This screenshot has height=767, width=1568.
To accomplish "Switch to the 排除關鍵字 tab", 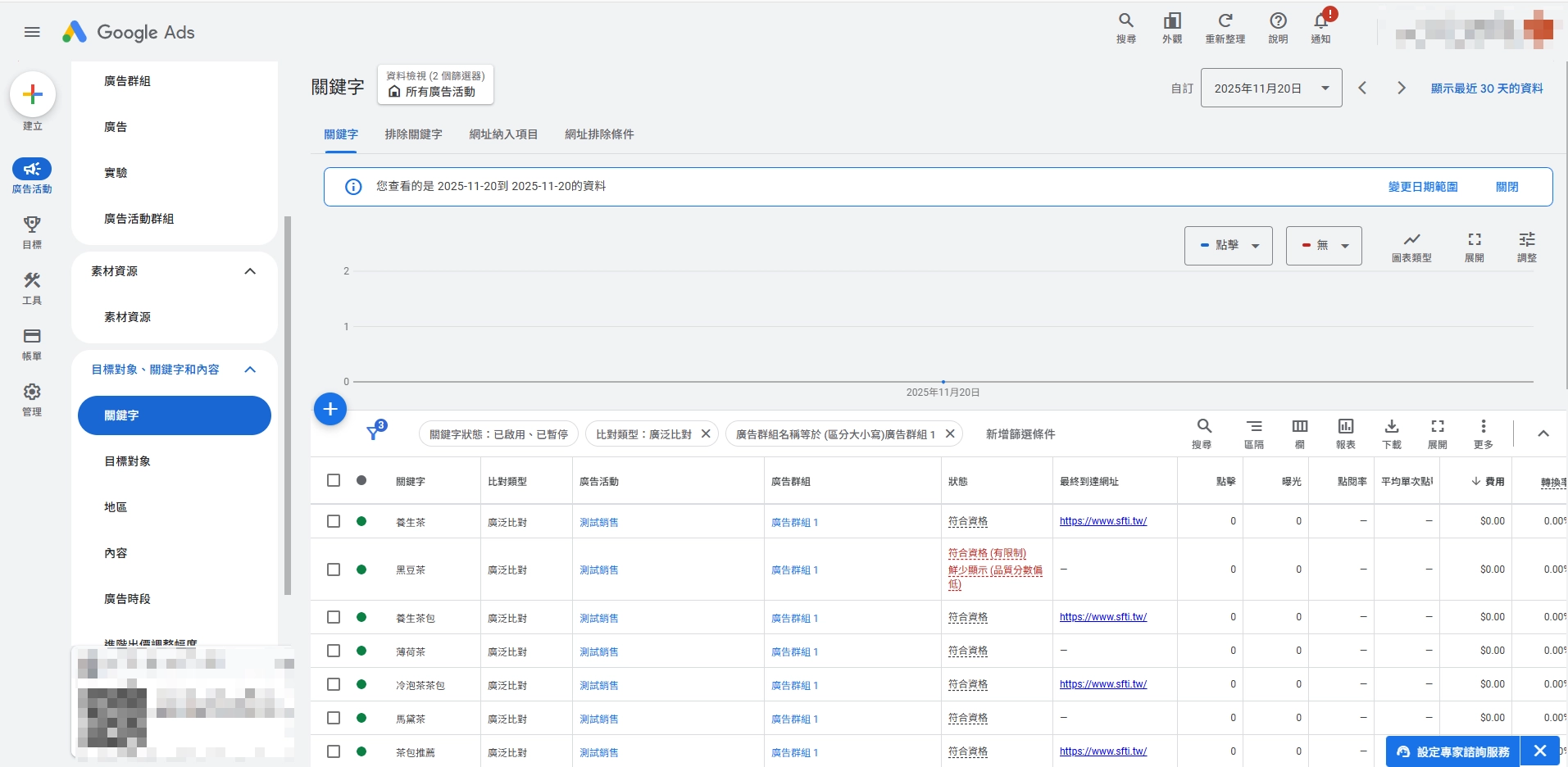I will pyautogui.click(x=413, y=134).
